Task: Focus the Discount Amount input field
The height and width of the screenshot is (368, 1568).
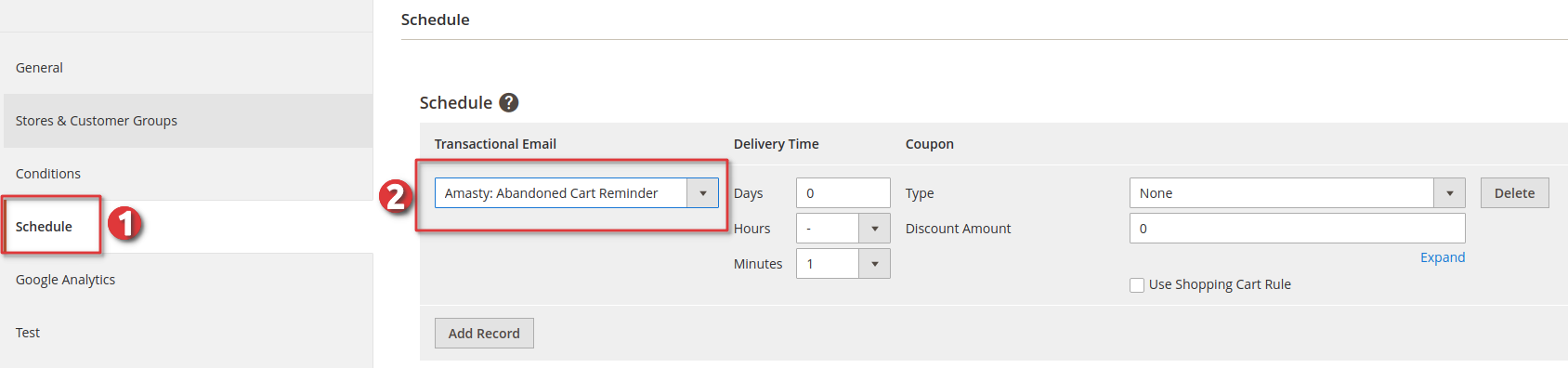Action: [1297, 229]
